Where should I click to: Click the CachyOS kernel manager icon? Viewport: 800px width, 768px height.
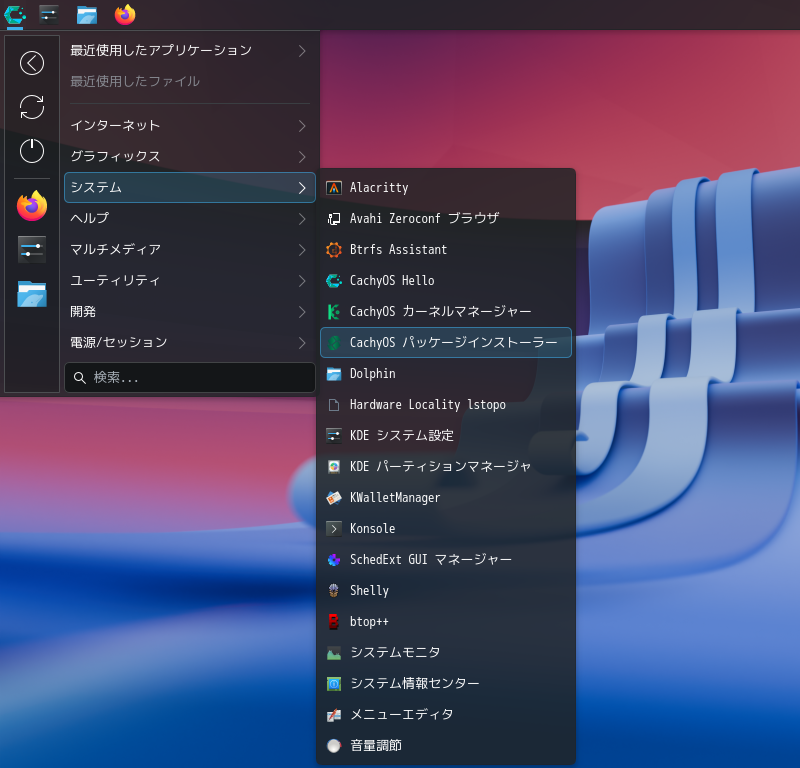point(334,312)
